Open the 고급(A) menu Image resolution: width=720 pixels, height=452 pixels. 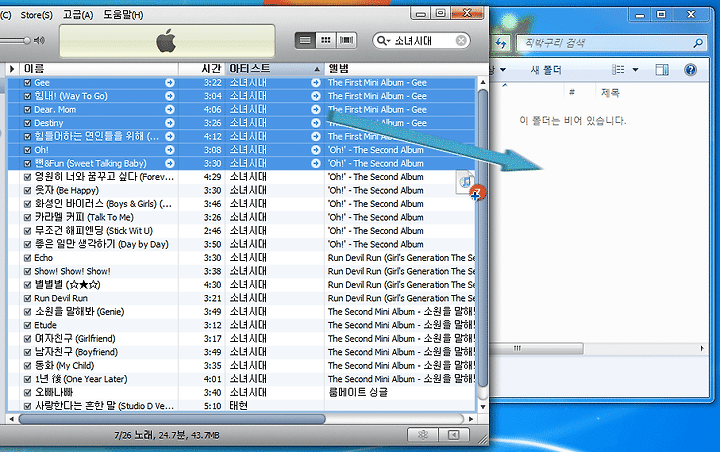pyautogui.click(x=78, y=15)
